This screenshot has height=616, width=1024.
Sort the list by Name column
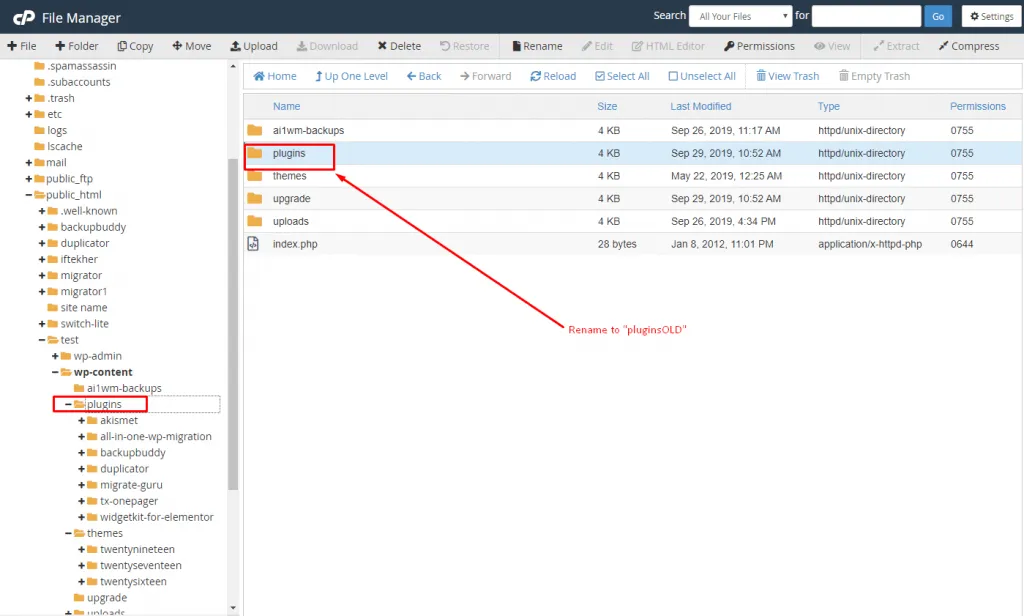coord(287,106)
